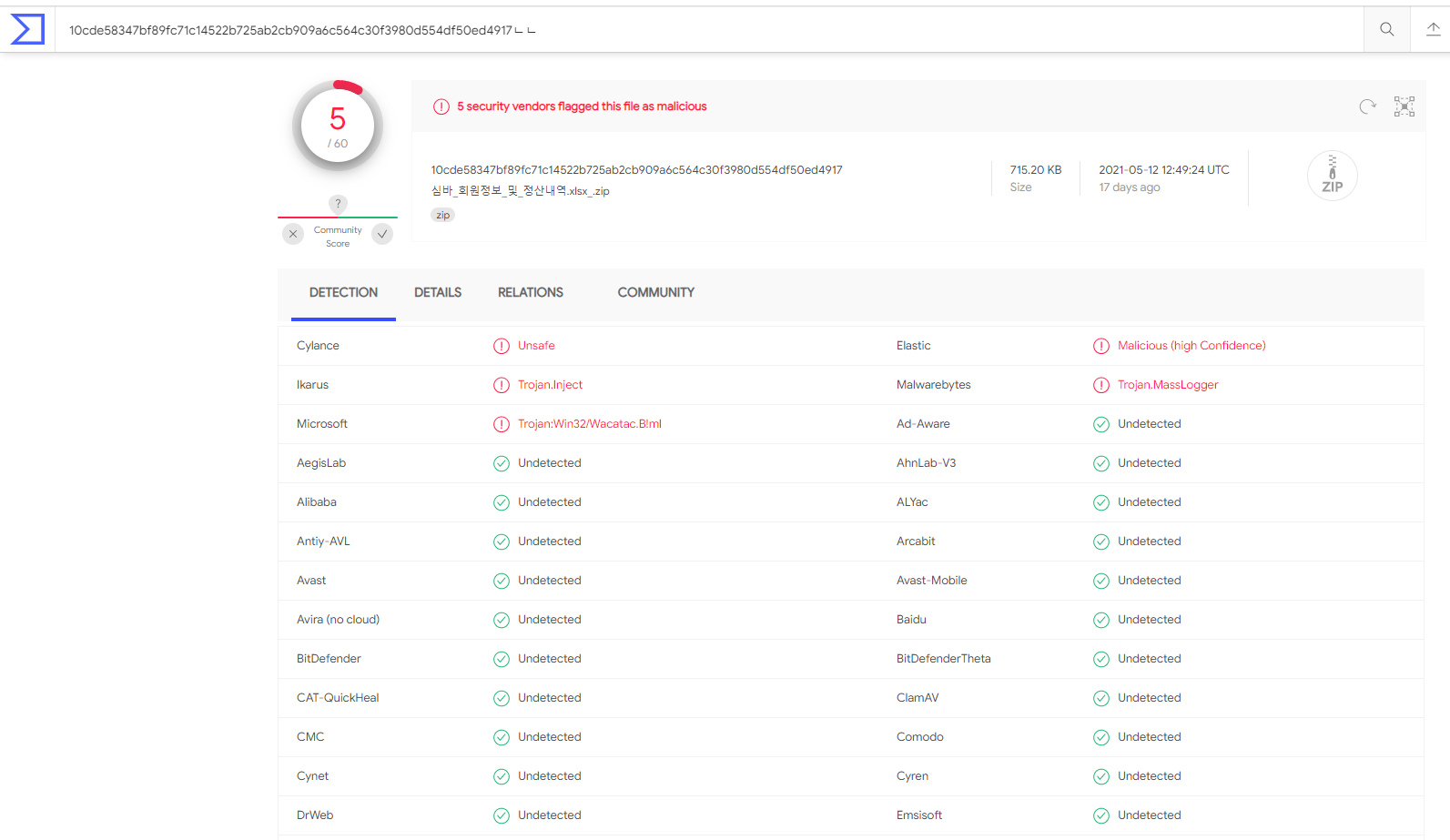Click Alibaba undetected check icon
1450x840 pixels.
click(502, 502)
